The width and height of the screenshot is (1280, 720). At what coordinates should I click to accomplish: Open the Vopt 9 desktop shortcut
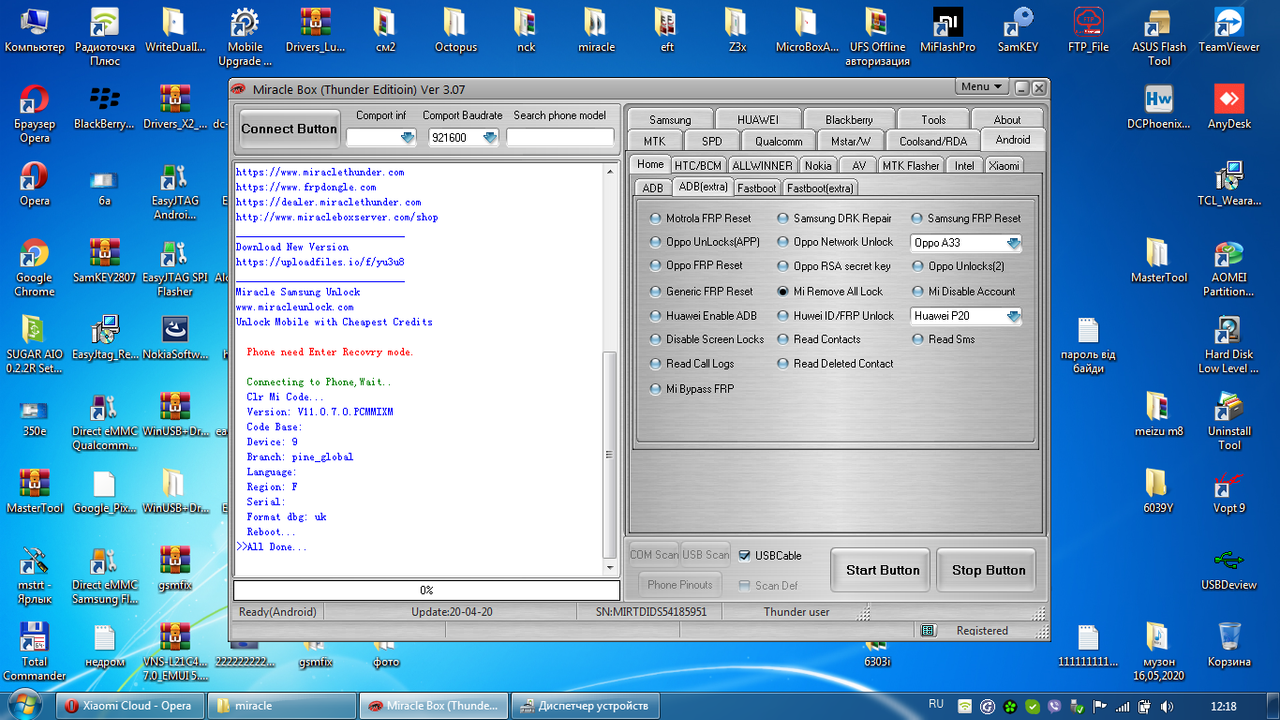(x=1229, y=491)
